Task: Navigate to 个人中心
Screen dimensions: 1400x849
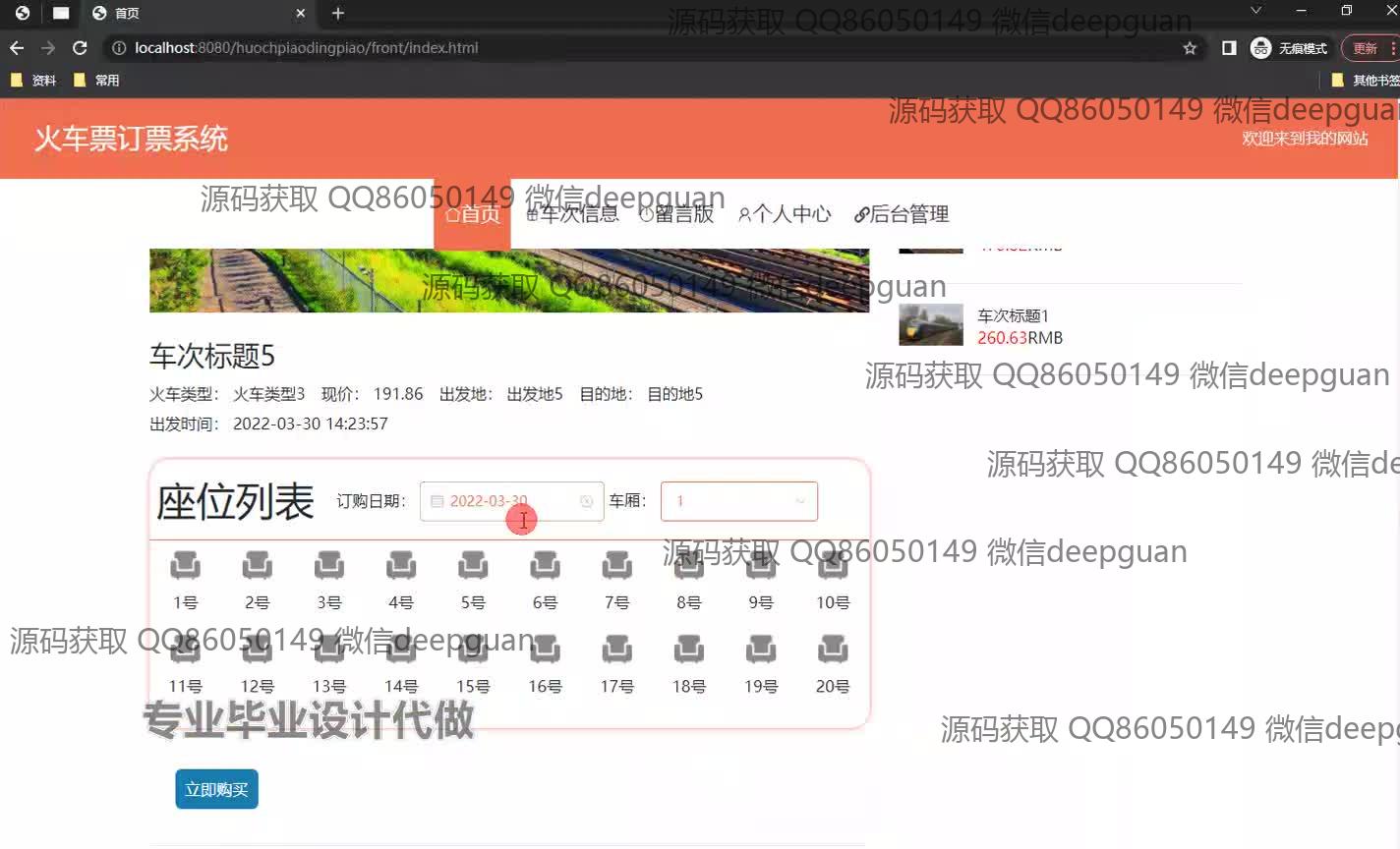Action: 785,214
